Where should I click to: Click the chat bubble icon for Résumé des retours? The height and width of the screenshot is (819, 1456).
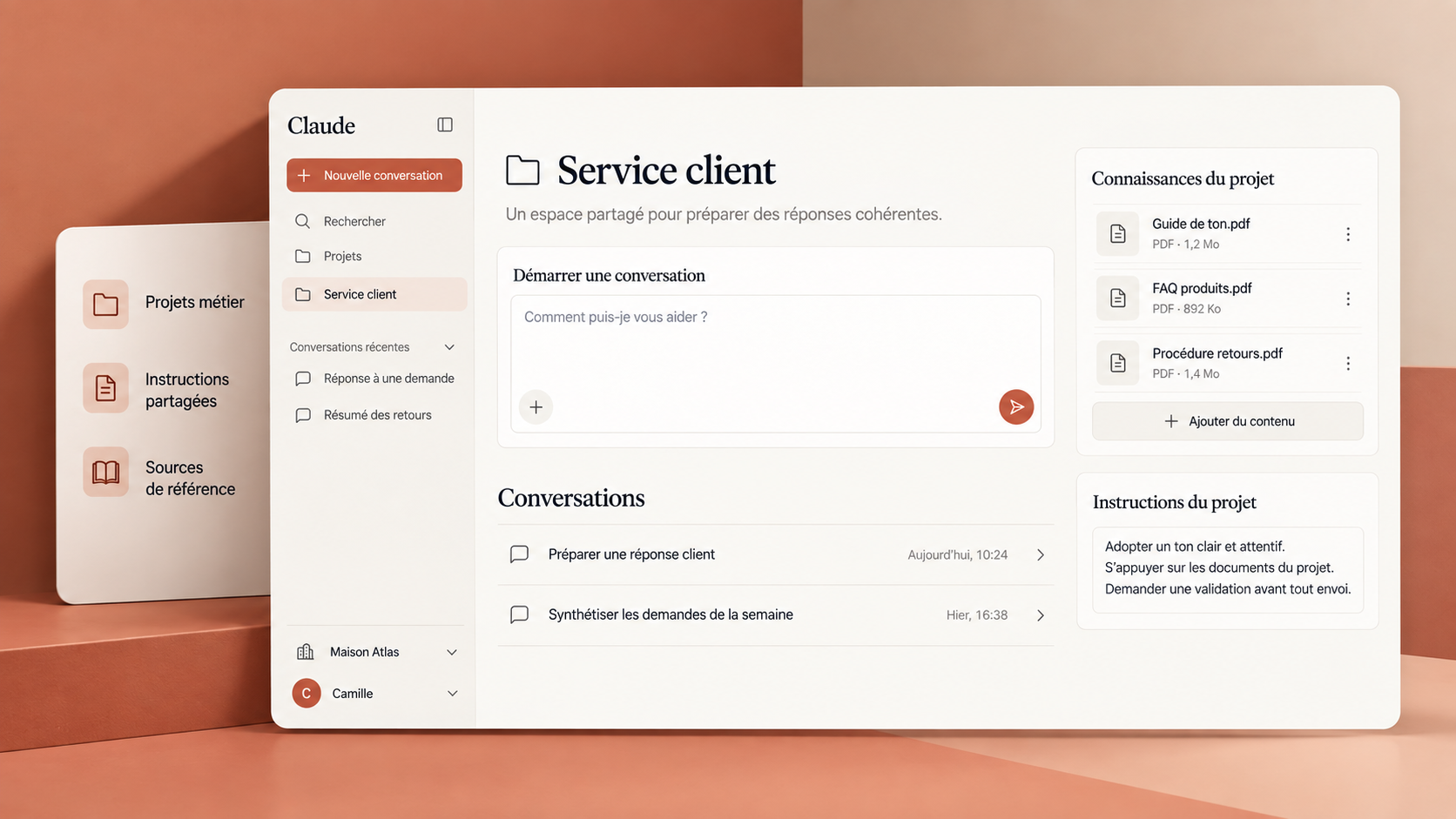click(302, 415)
